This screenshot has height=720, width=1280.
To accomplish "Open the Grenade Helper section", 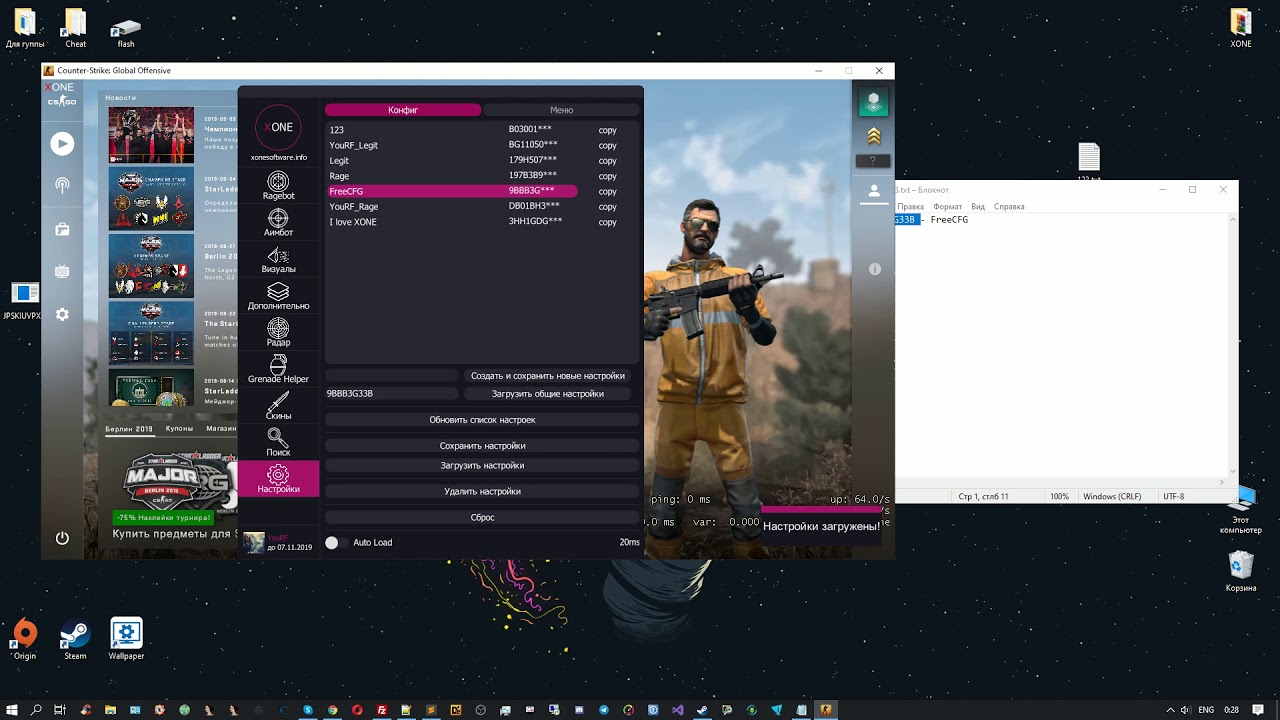I will click(x=278, y=368).
